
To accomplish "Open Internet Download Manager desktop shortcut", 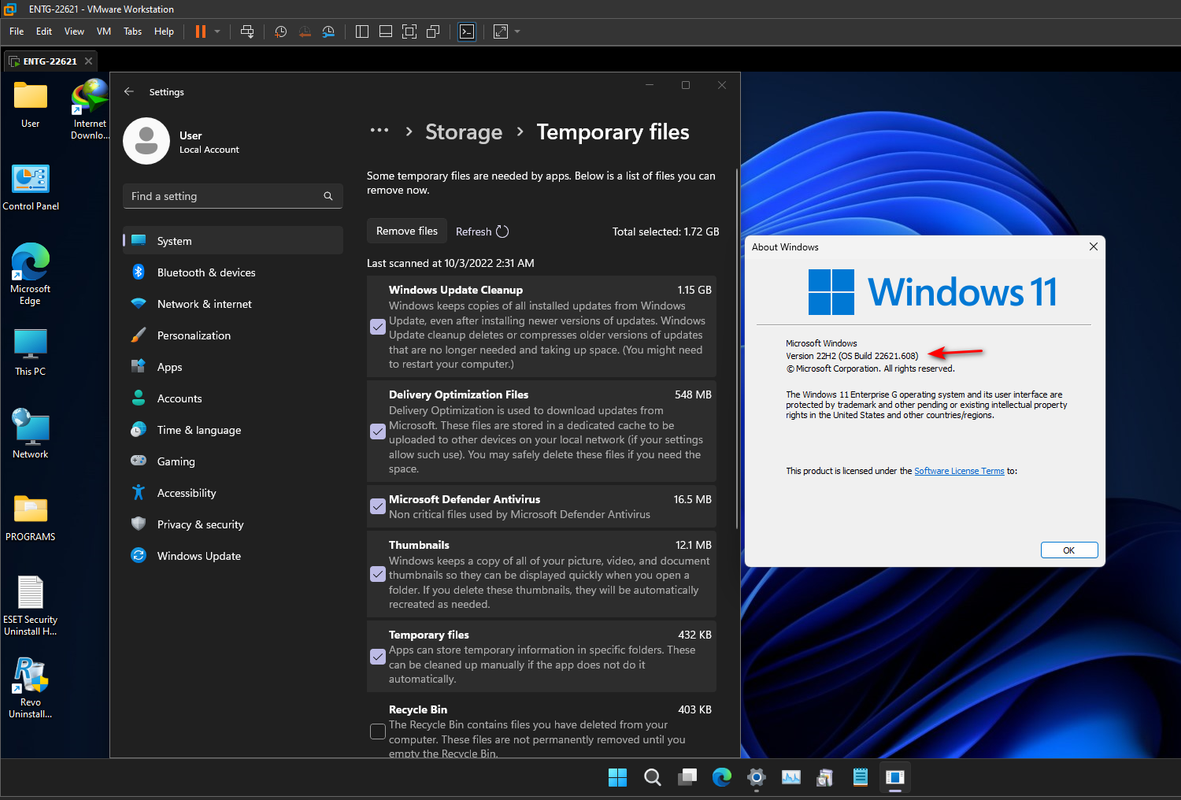I will 90,110.
